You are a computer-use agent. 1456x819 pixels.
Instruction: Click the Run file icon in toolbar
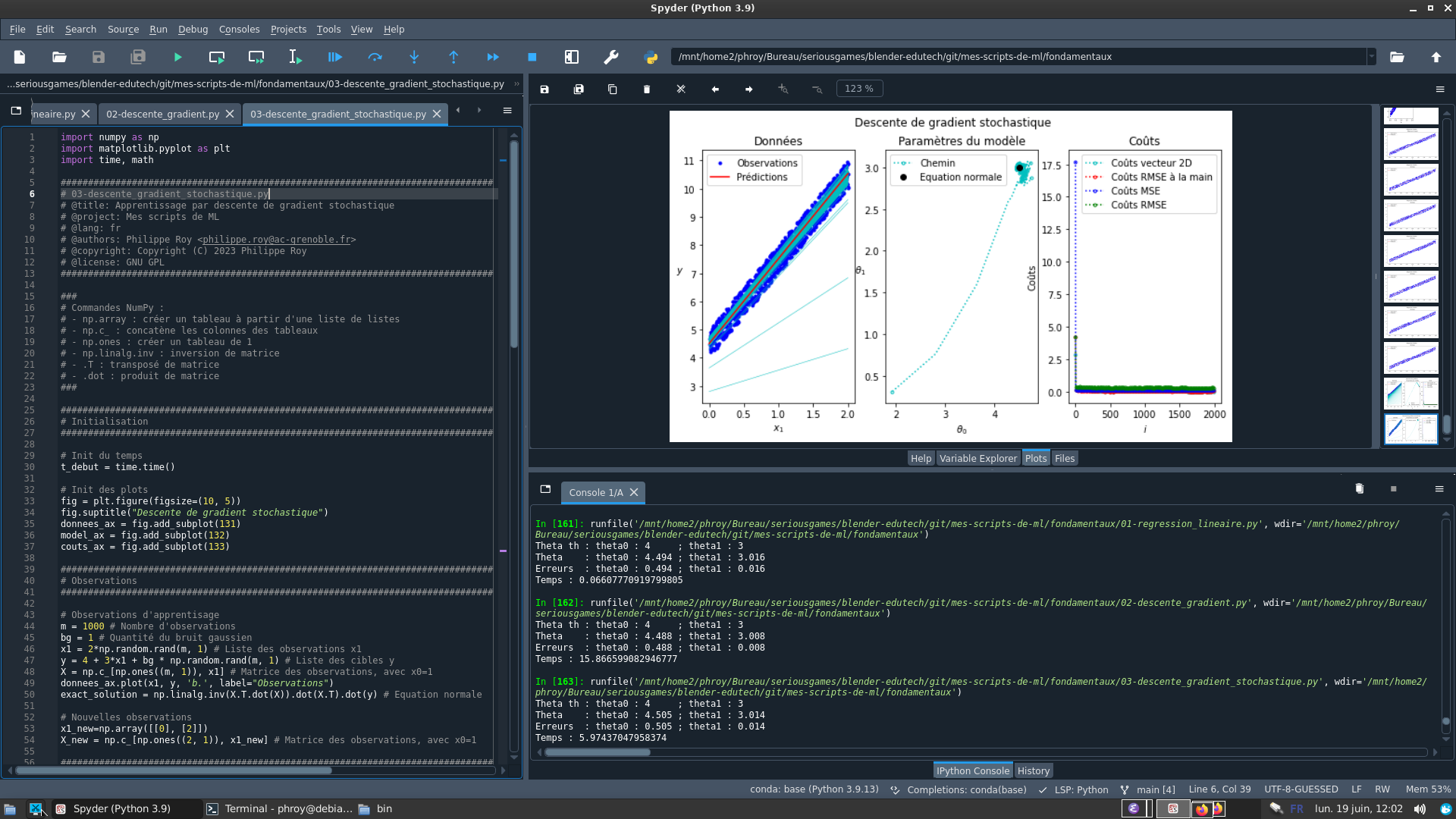coord(177,57)
